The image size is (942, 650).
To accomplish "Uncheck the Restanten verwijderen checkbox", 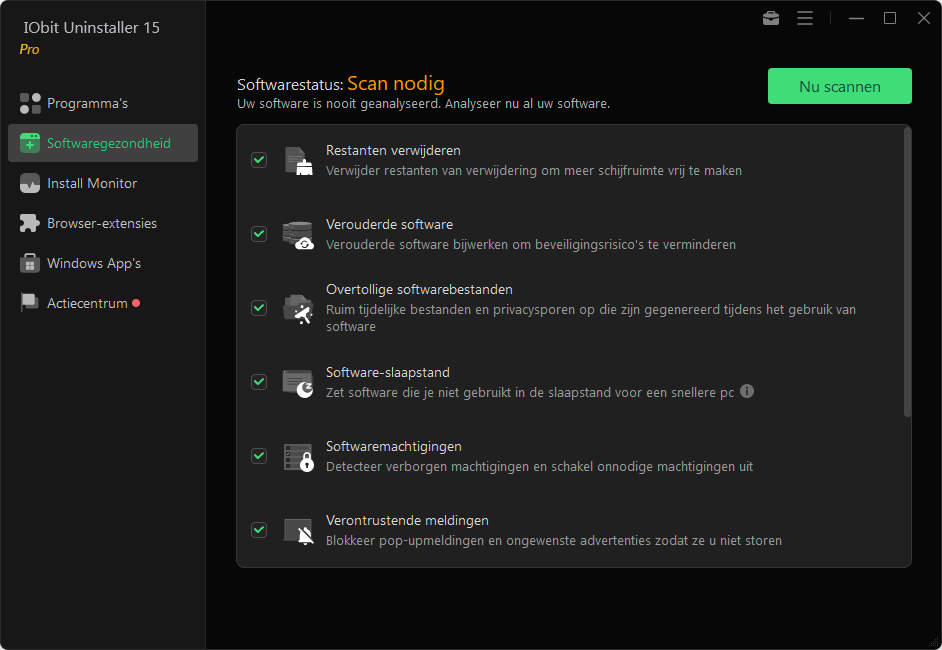I will (259, 160).
